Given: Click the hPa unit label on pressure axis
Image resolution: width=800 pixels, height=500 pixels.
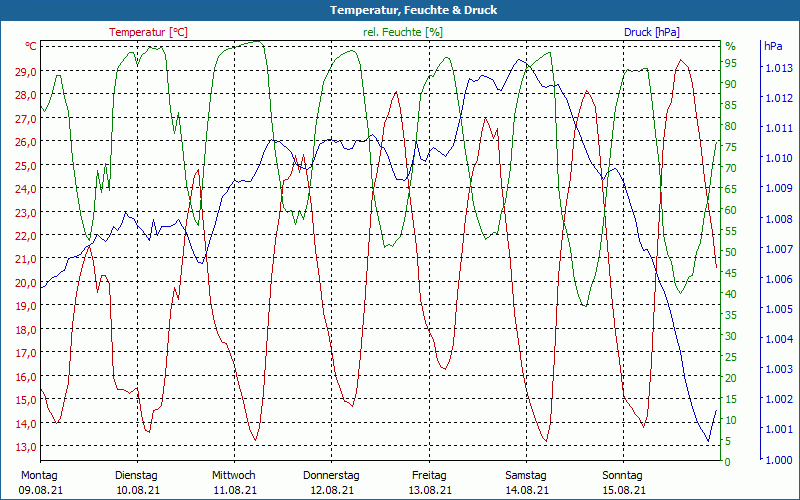Looking at the screenshot, I should pyautogui.click(x=773, y=46).
